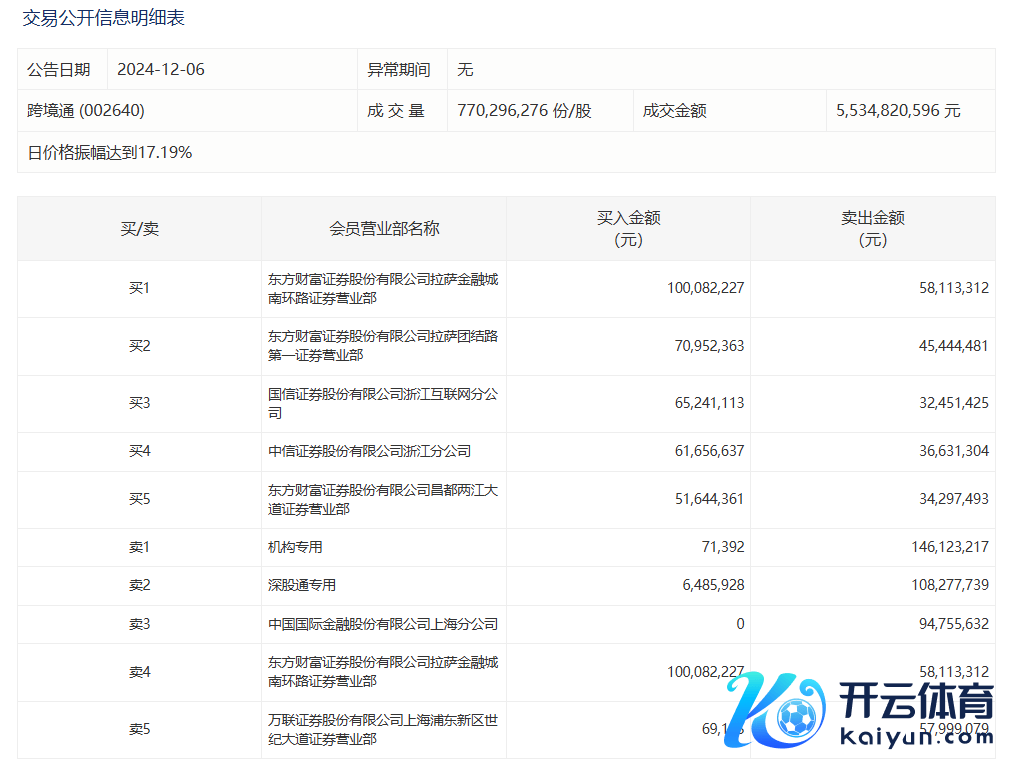Open 万联证券上海浦东新区世纪大道营业部 entry
1009x770 pixels.
382,729
